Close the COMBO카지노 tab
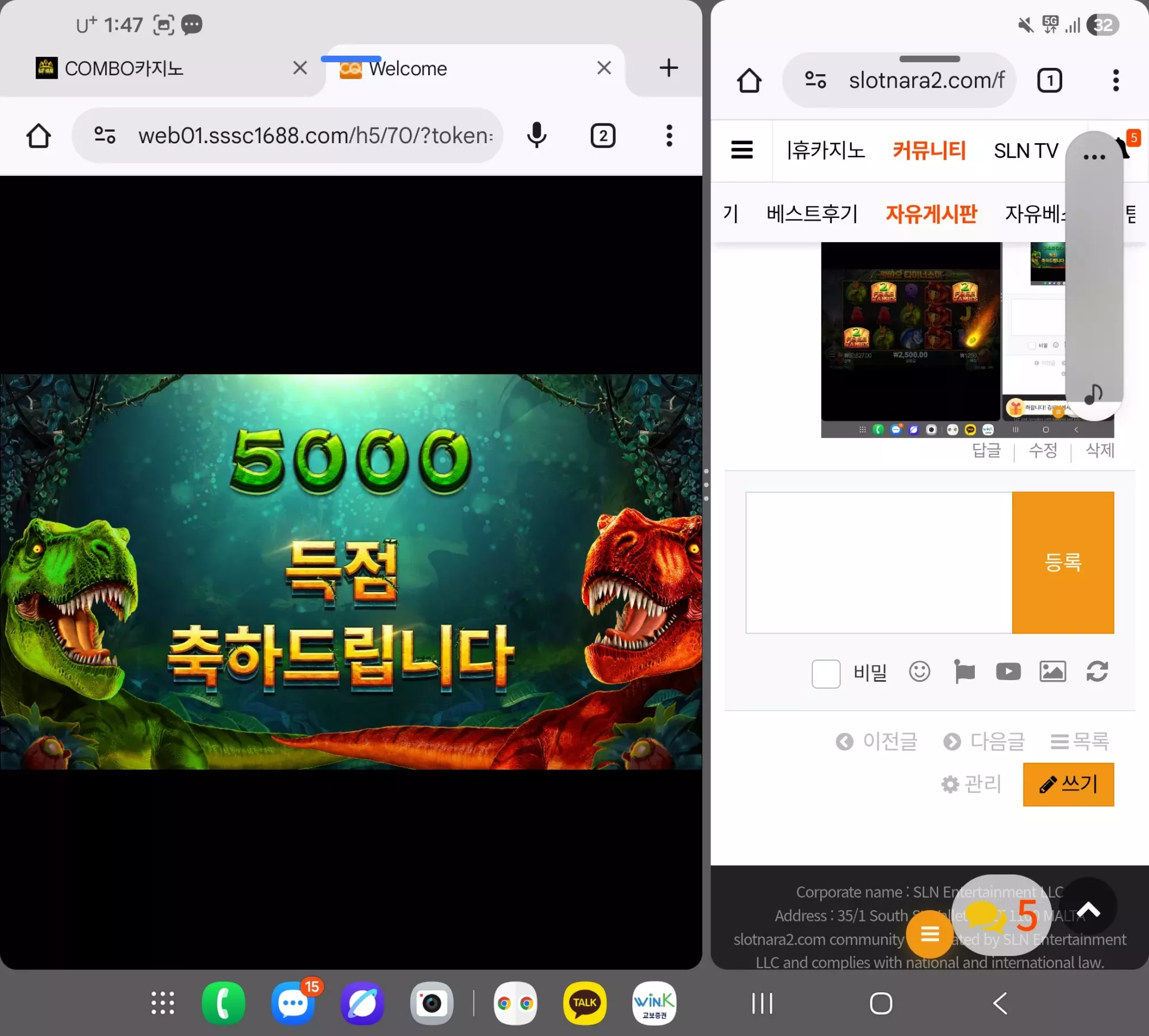This screenshot has width=1149, height=1036. (300, 68)
